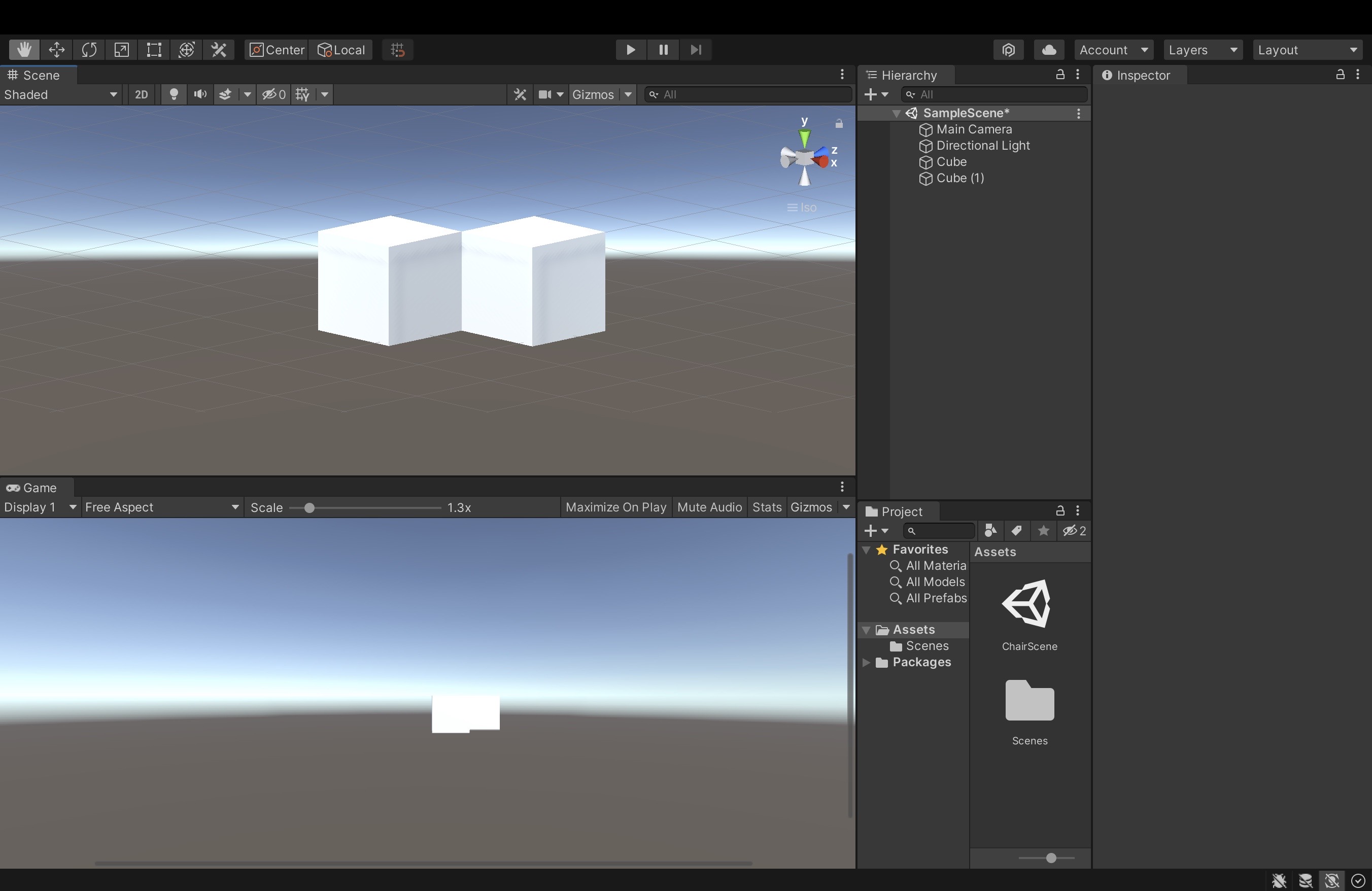Click the Game view Scale slider handle

coord(310,508)
